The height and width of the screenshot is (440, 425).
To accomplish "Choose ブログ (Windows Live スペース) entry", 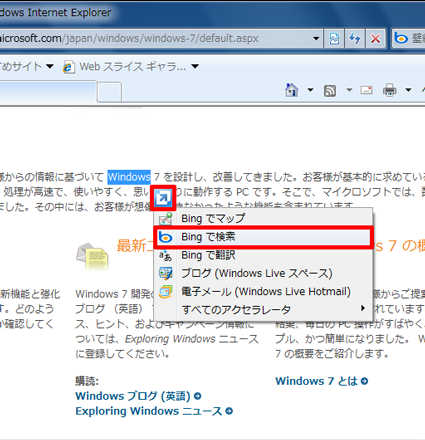I will [x=264, y=274].
